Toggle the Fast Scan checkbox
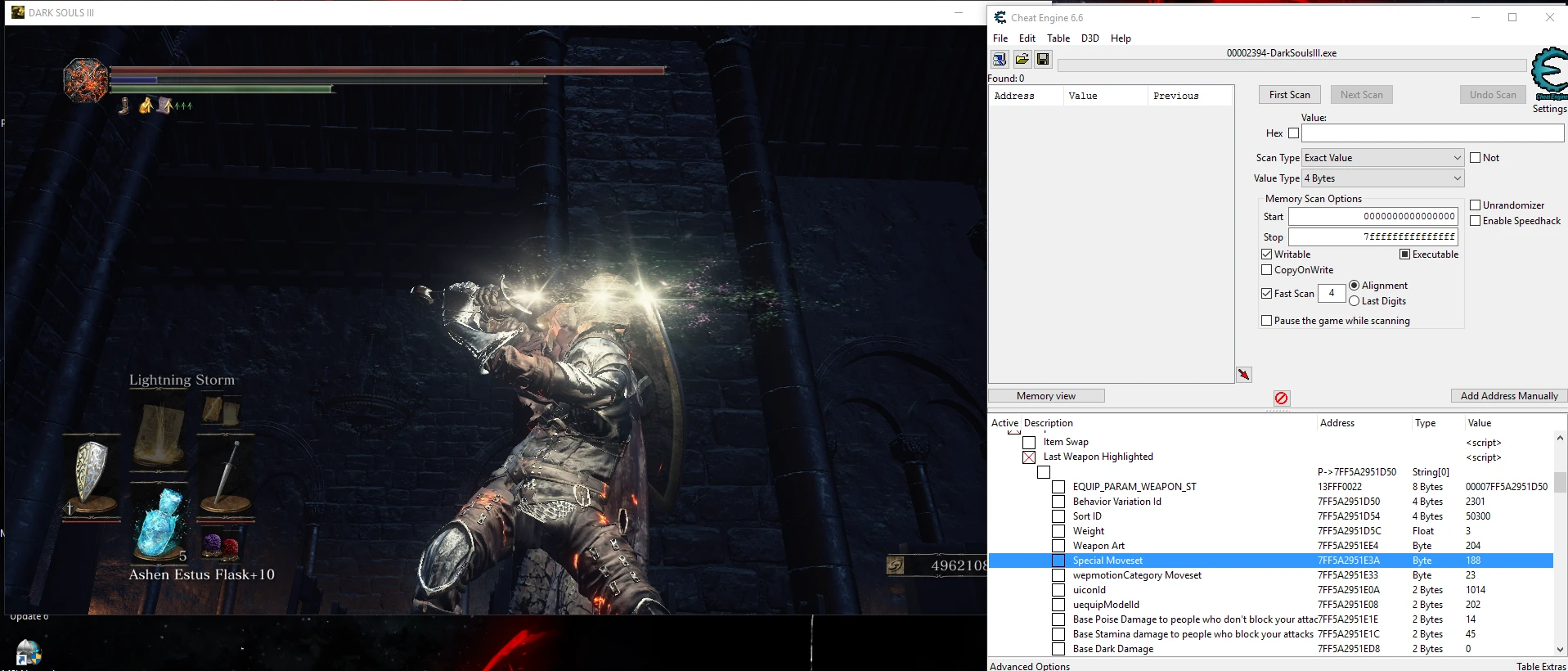 (x=1267, y=294)
